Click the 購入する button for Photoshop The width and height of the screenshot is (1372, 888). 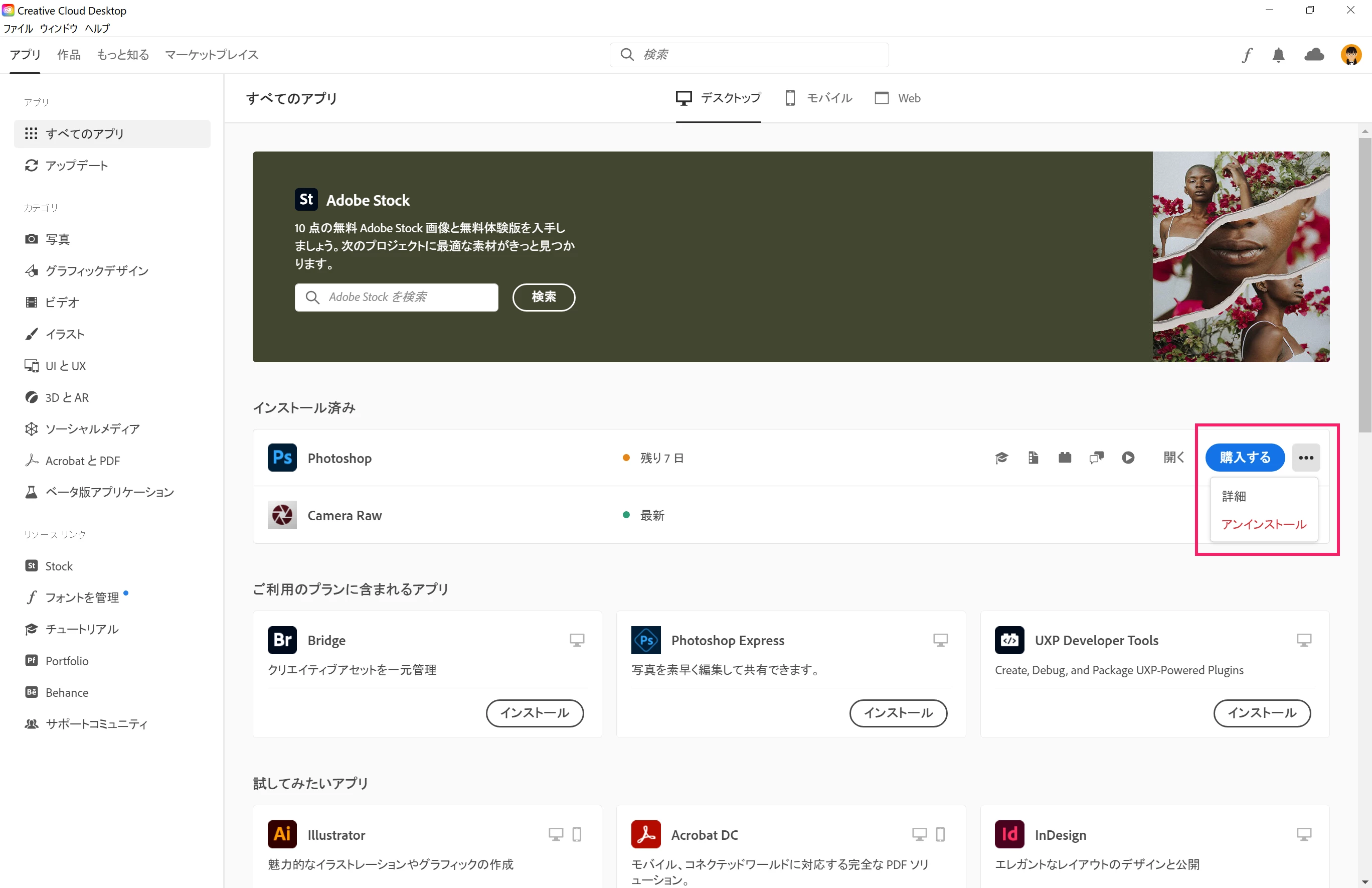click(x=1245, y=458)
